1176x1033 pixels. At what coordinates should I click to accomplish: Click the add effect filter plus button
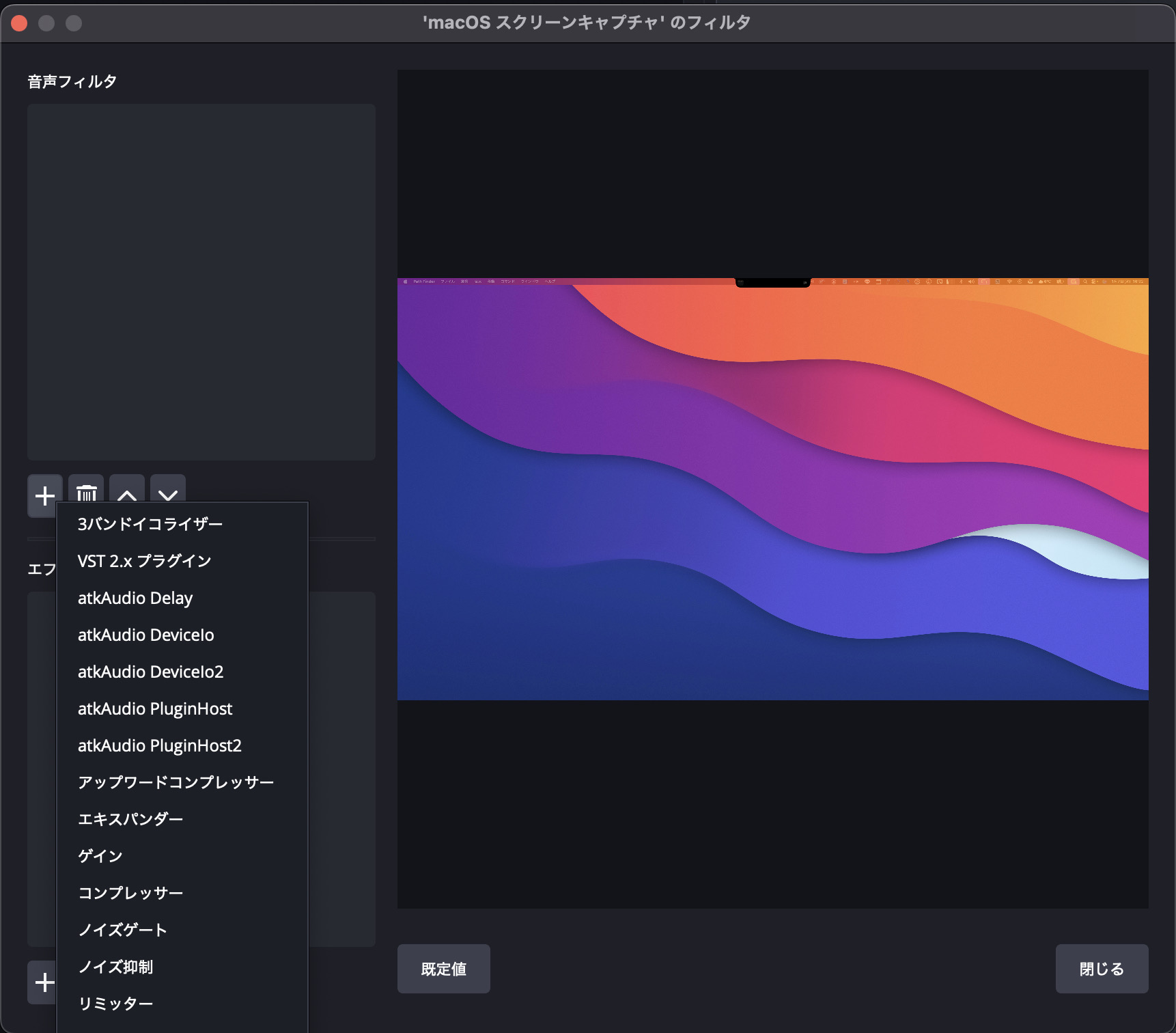tap(42, 982)
